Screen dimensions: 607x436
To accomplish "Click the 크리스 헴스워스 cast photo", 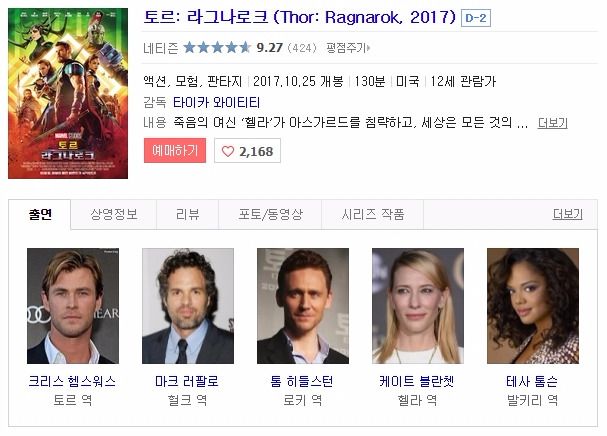I will (73, 306).
